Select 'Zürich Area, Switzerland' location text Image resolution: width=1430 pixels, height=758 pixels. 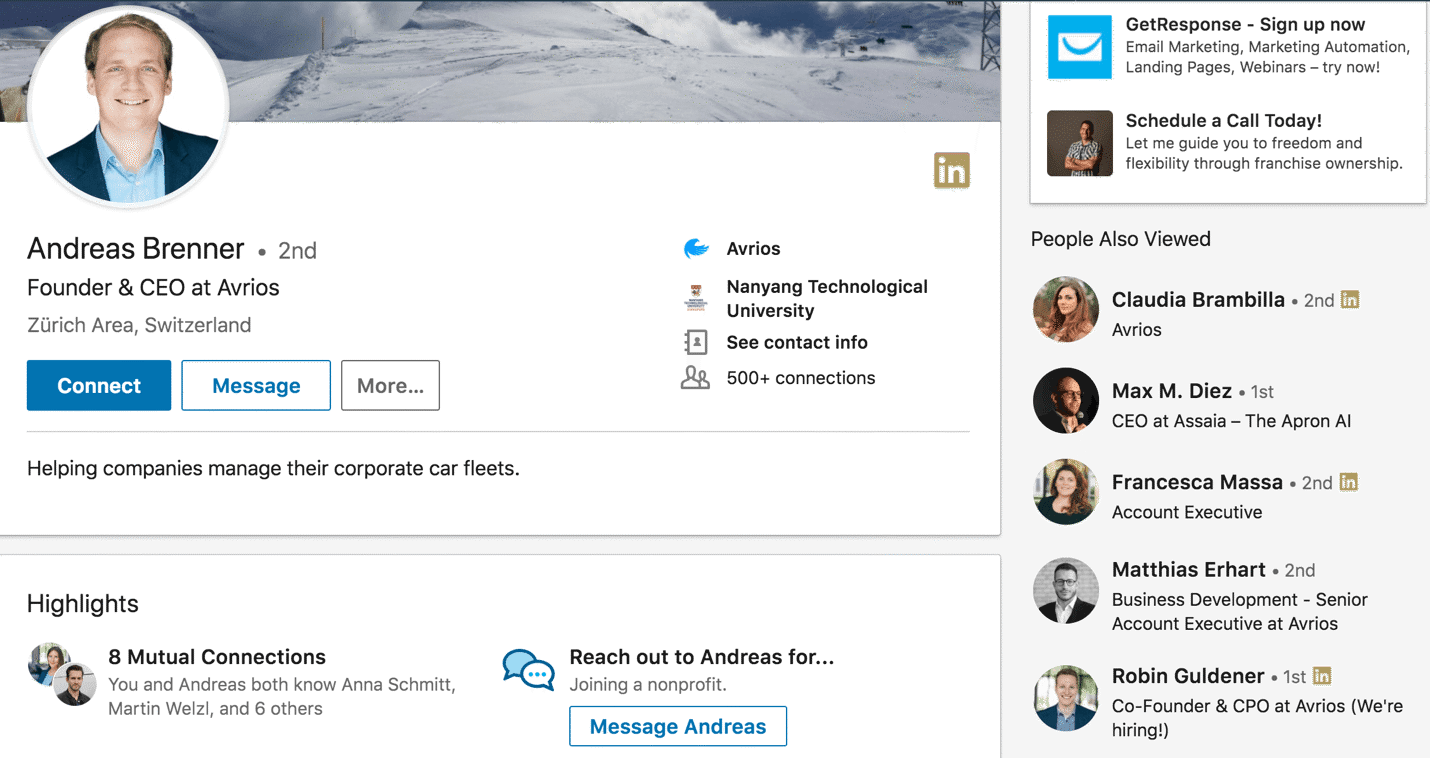139,325
